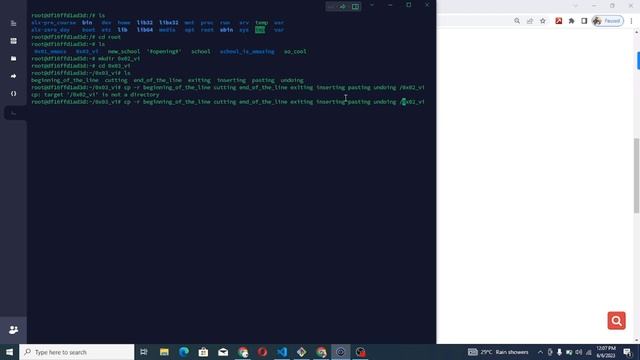Switch to the active Termius taskbar icon
The width and height of the screenshot is (640, 360).
(340, 352)
